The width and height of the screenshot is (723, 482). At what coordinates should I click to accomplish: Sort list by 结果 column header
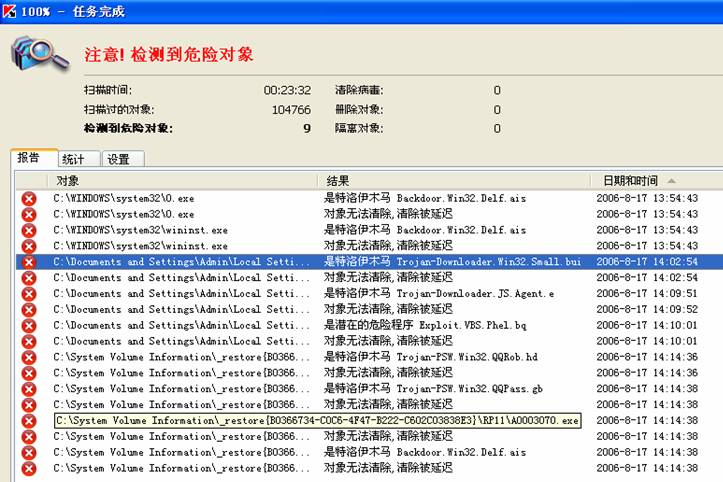click(454, 181)
